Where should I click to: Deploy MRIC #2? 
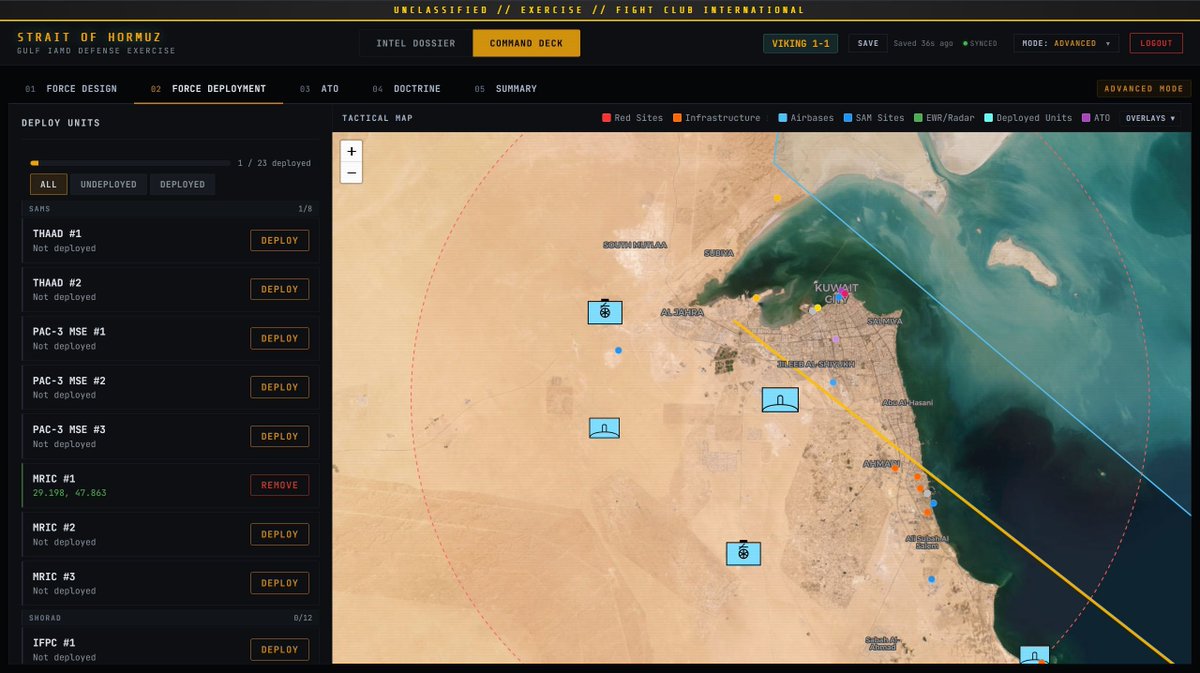tap(280, 534)
